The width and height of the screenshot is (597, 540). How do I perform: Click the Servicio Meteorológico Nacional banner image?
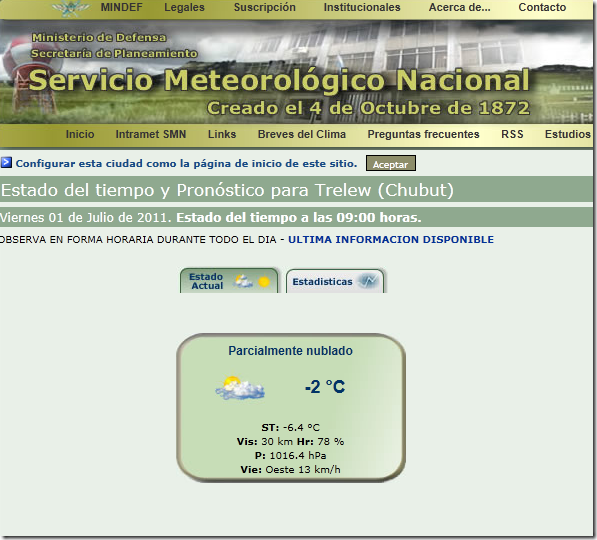(296, 72)
